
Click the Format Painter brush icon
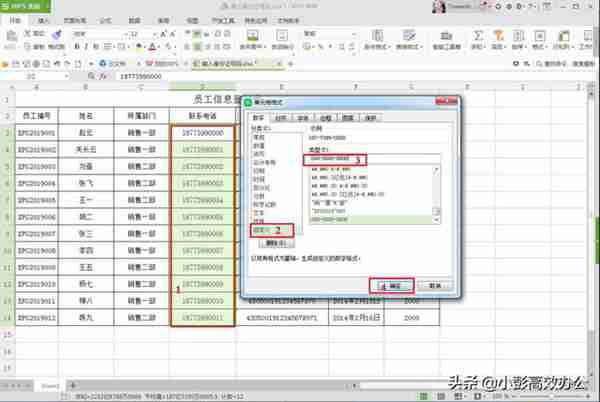tap(57, 32)
